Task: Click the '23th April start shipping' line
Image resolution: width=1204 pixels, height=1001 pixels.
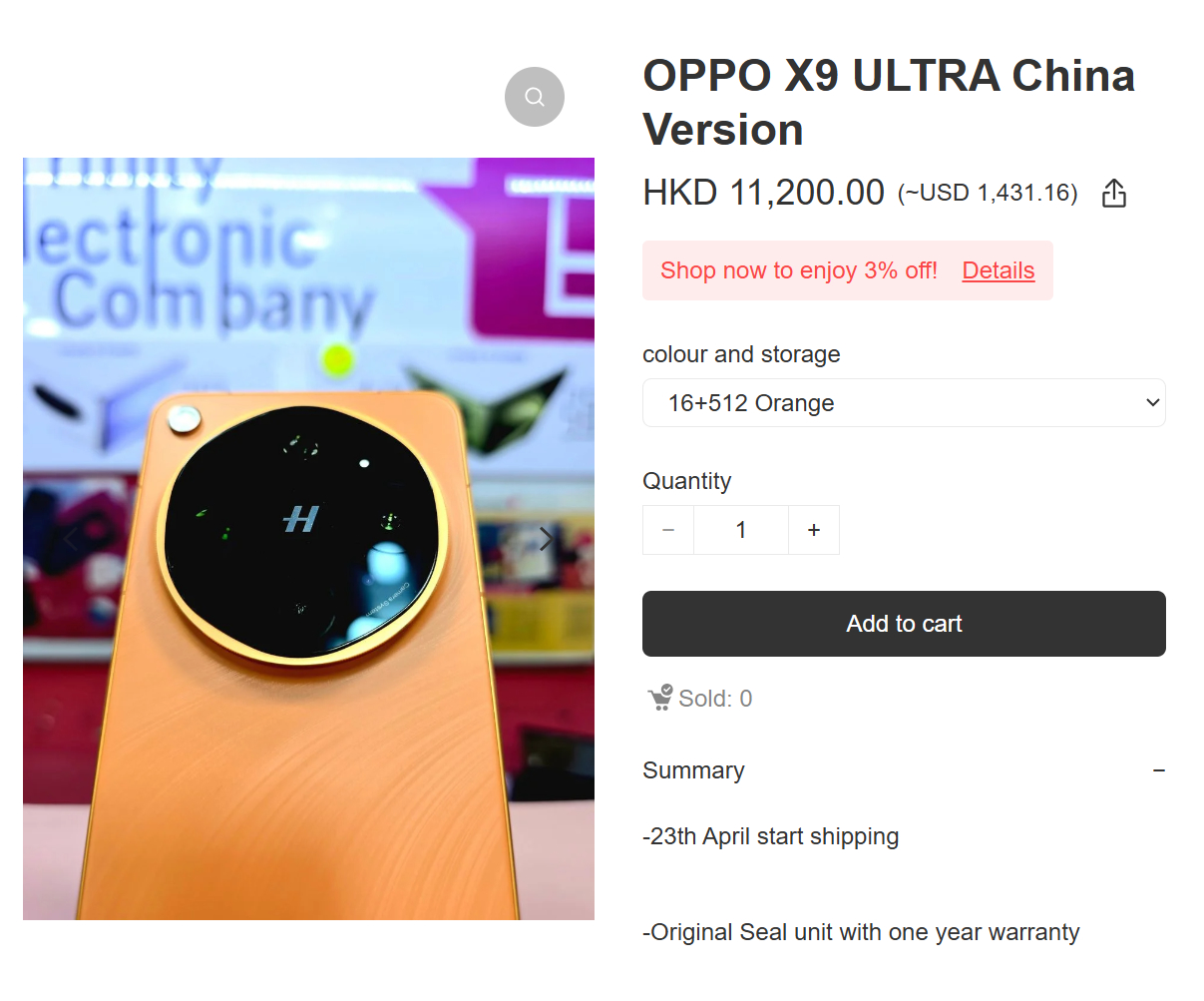Action: pos(771,836)
